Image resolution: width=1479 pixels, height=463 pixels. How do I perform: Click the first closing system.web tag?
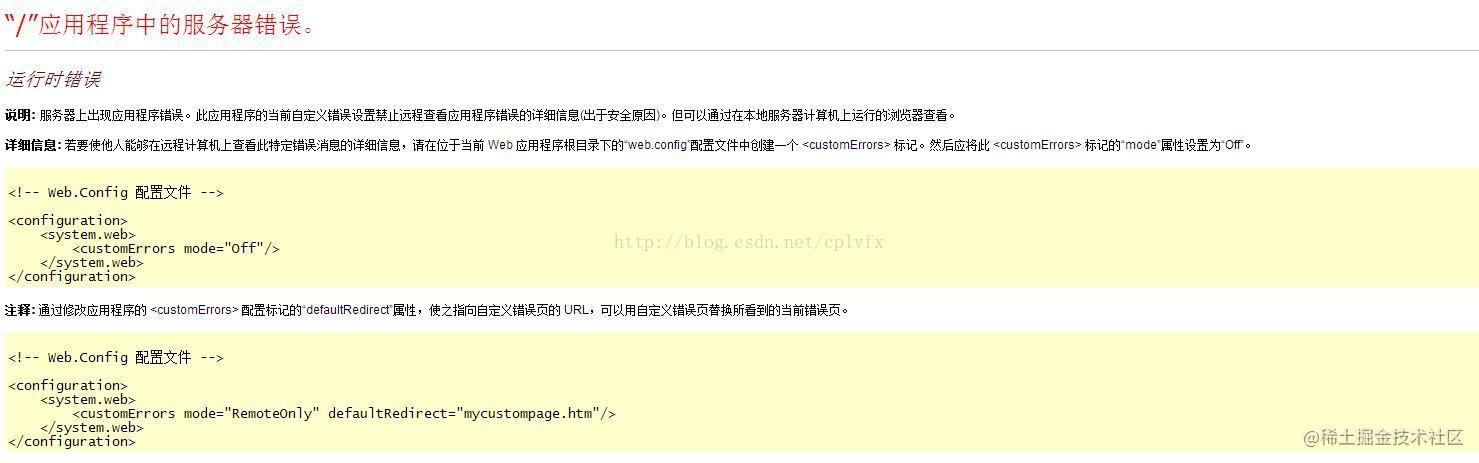[92, 263]
